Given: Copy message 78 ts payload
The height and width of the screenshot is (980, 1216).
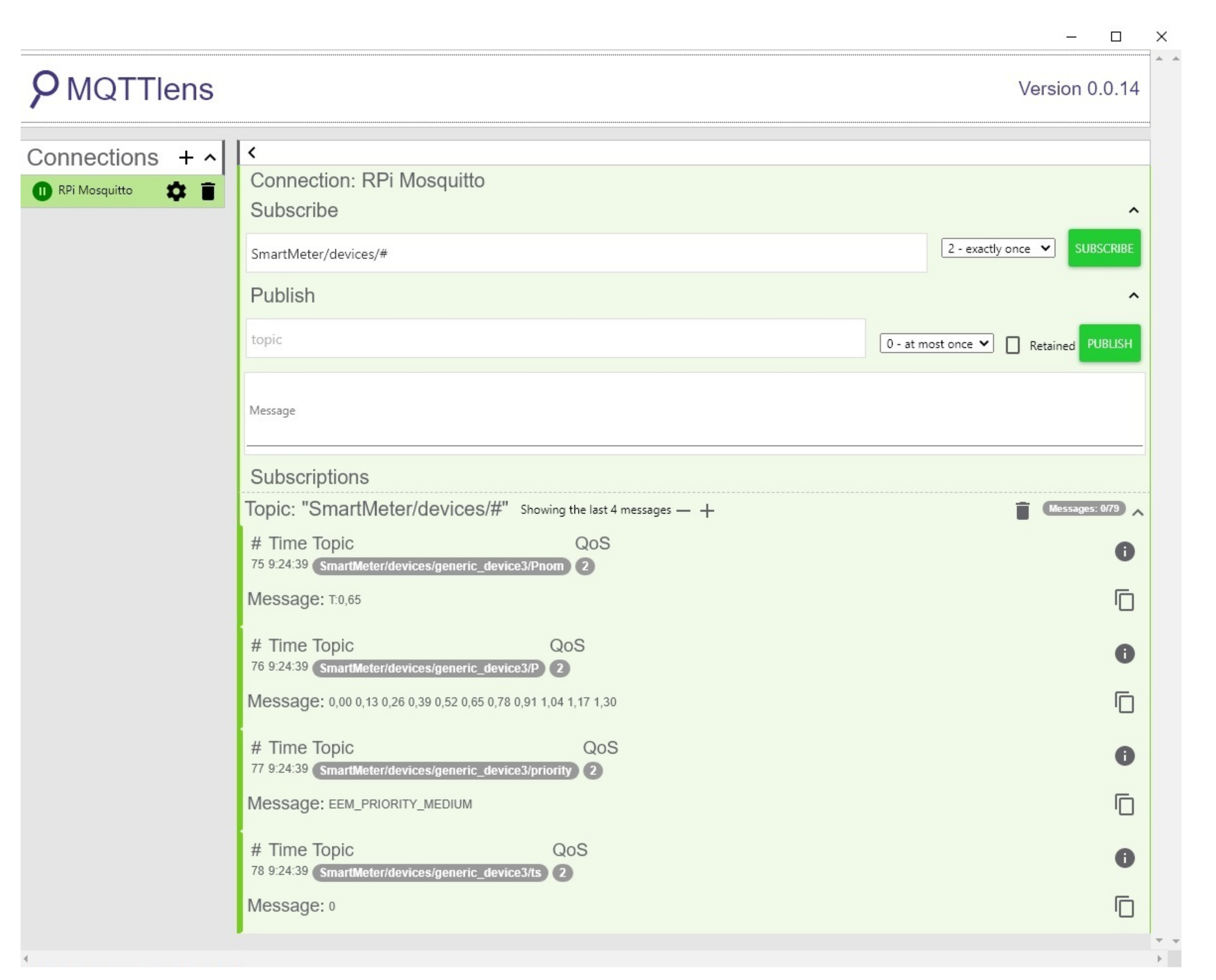Looking at the screenshot, I should pos(1124,907).
